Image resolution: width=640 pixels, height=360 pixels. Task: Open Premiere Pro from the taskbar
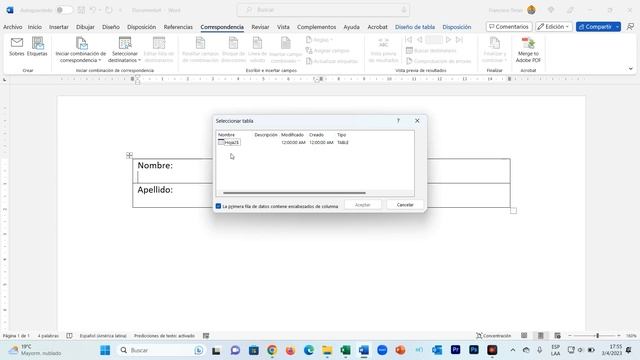456,350
